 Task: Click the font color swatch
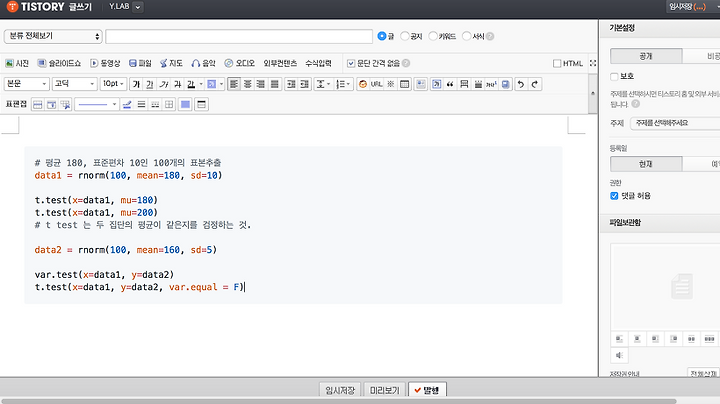click(191, 84)
